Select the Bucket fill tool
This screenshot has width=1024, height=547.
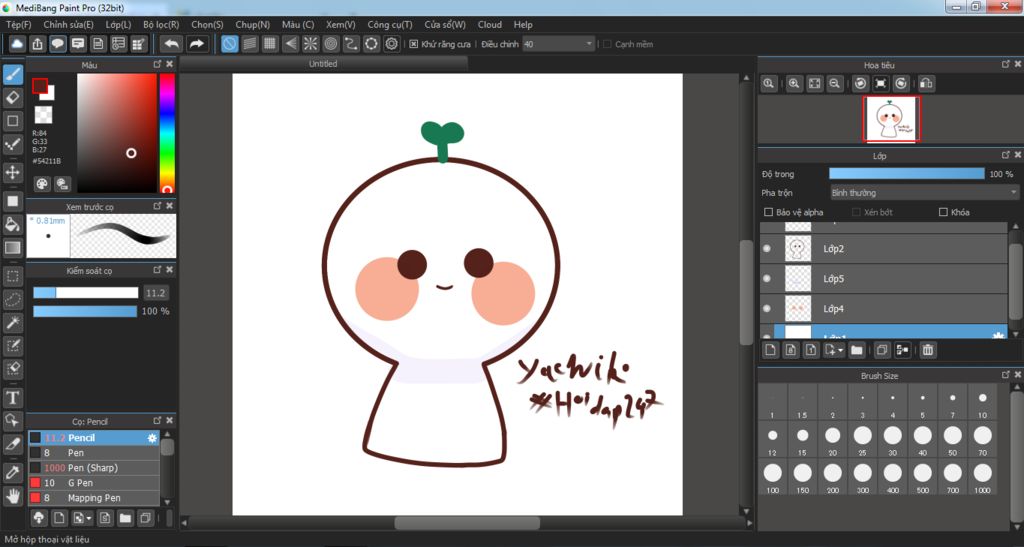(x=12, y=225)
